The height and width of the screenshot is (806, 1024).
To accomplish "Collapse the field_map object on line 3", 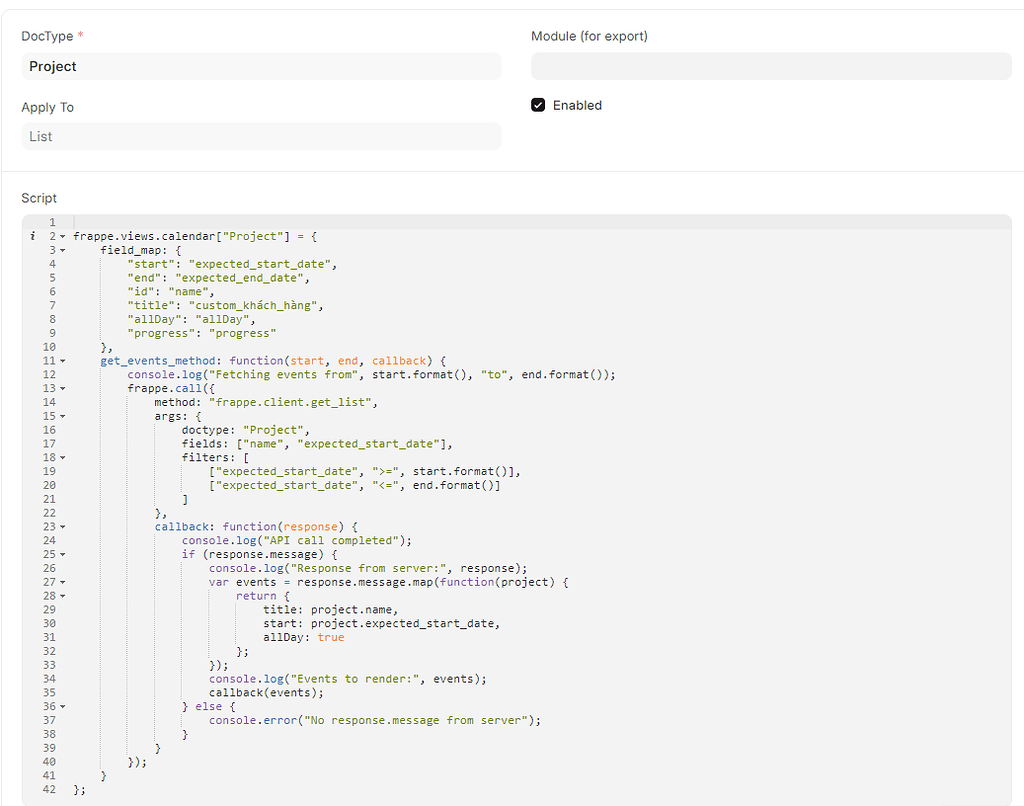I will (x=65, y=250).
